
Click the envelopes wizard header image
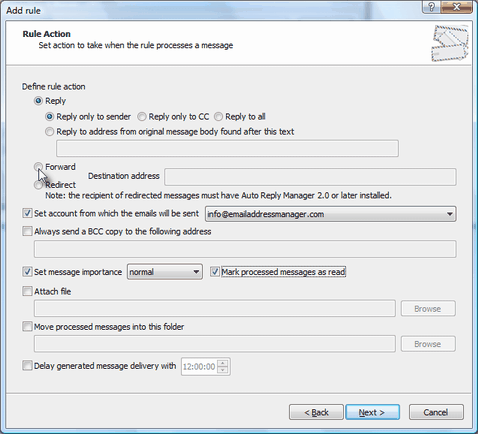click(x=450, y=43)
